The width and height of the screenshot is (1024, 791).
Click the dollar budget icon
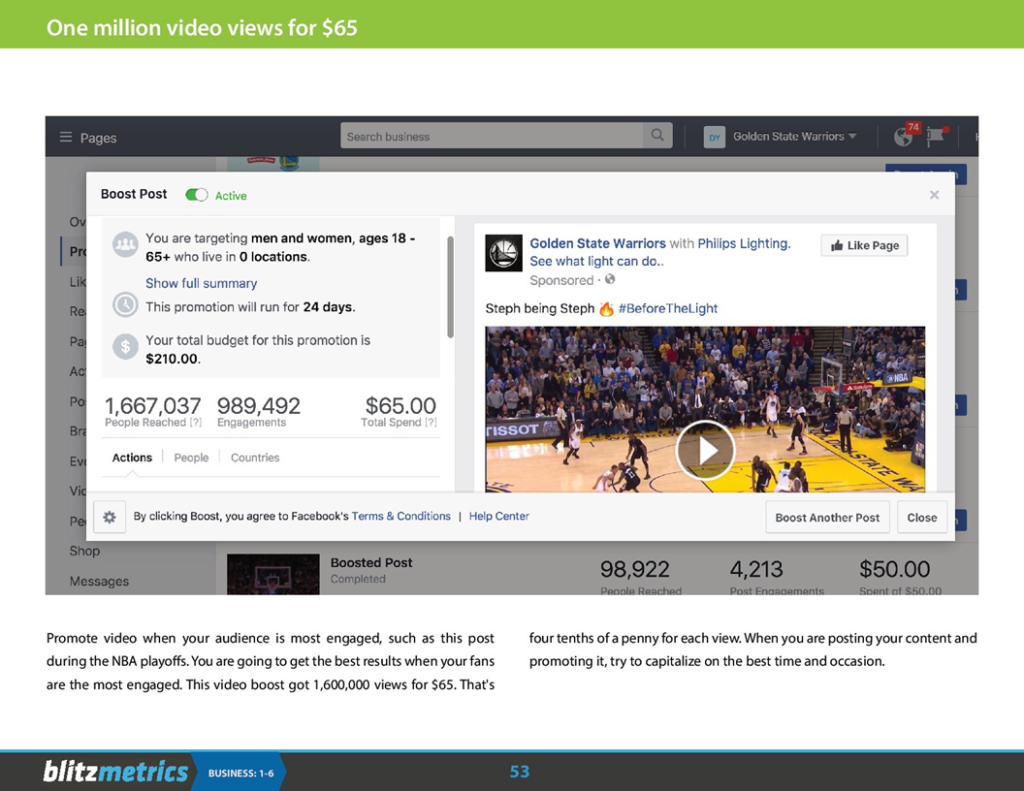click(125, 346)
